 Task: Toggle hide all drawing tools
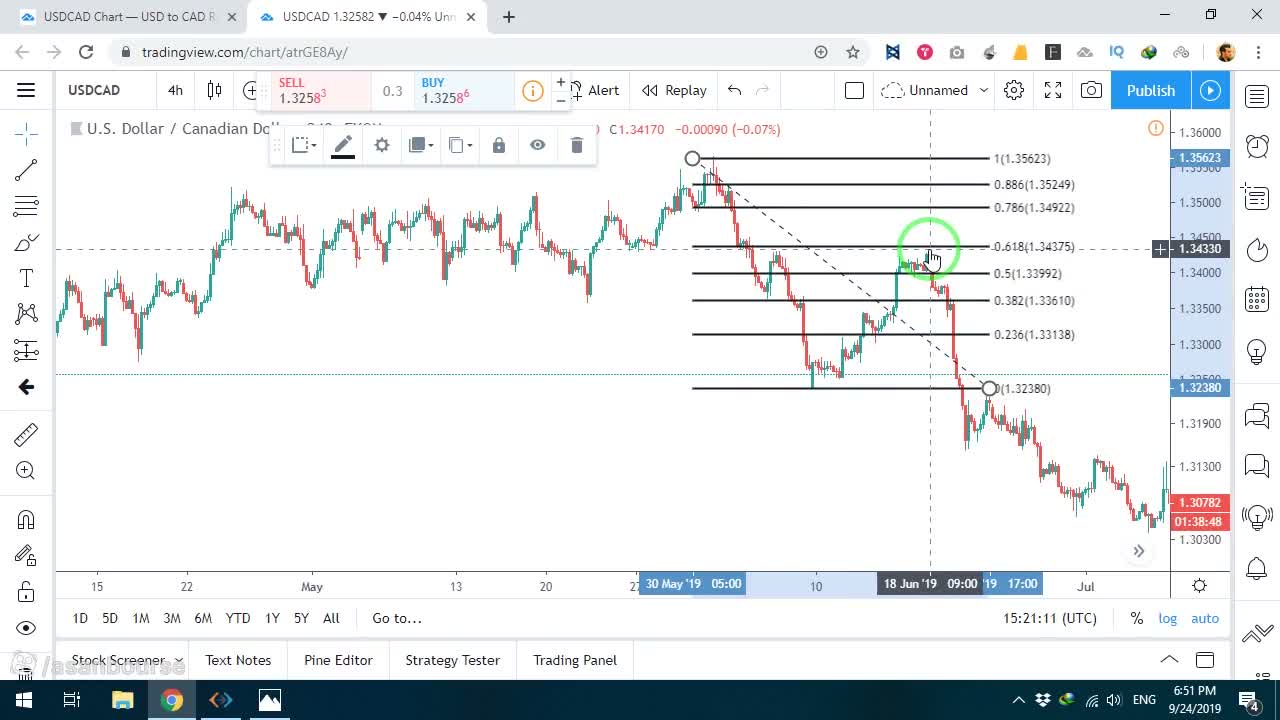[26, 628]
